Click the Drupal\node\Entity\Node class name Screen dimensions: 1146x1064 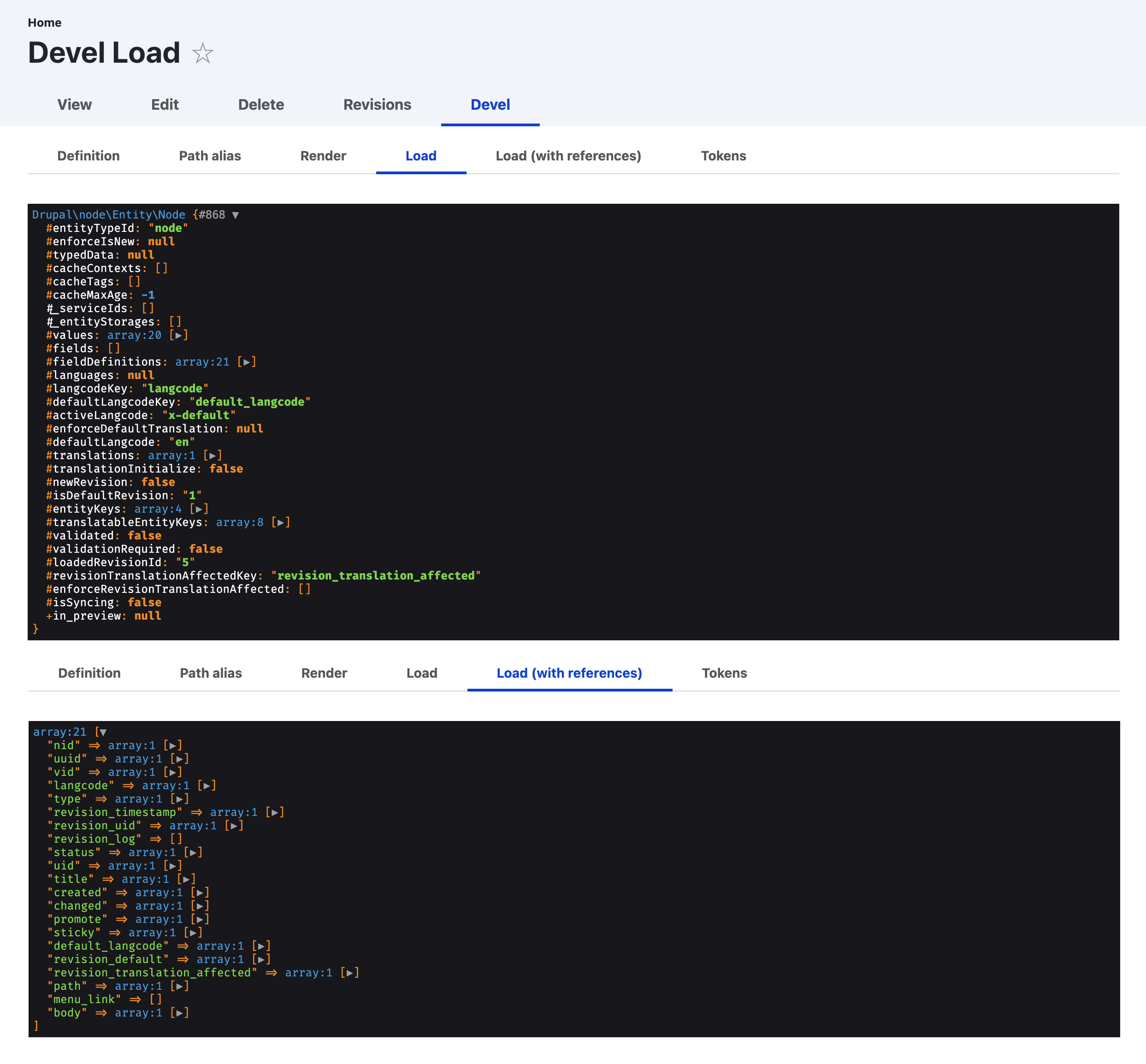click(108, 215)
